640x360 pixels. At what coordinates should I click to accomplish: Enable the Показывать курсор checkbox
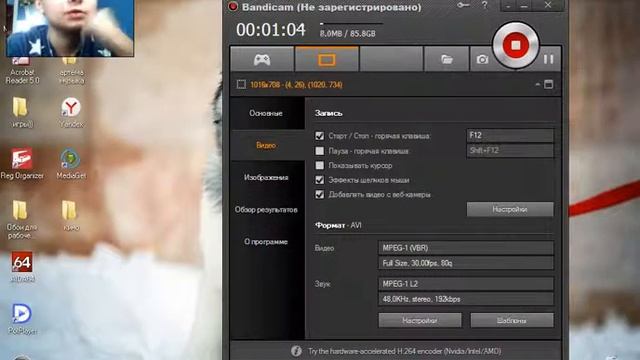[x=320, y=165]
